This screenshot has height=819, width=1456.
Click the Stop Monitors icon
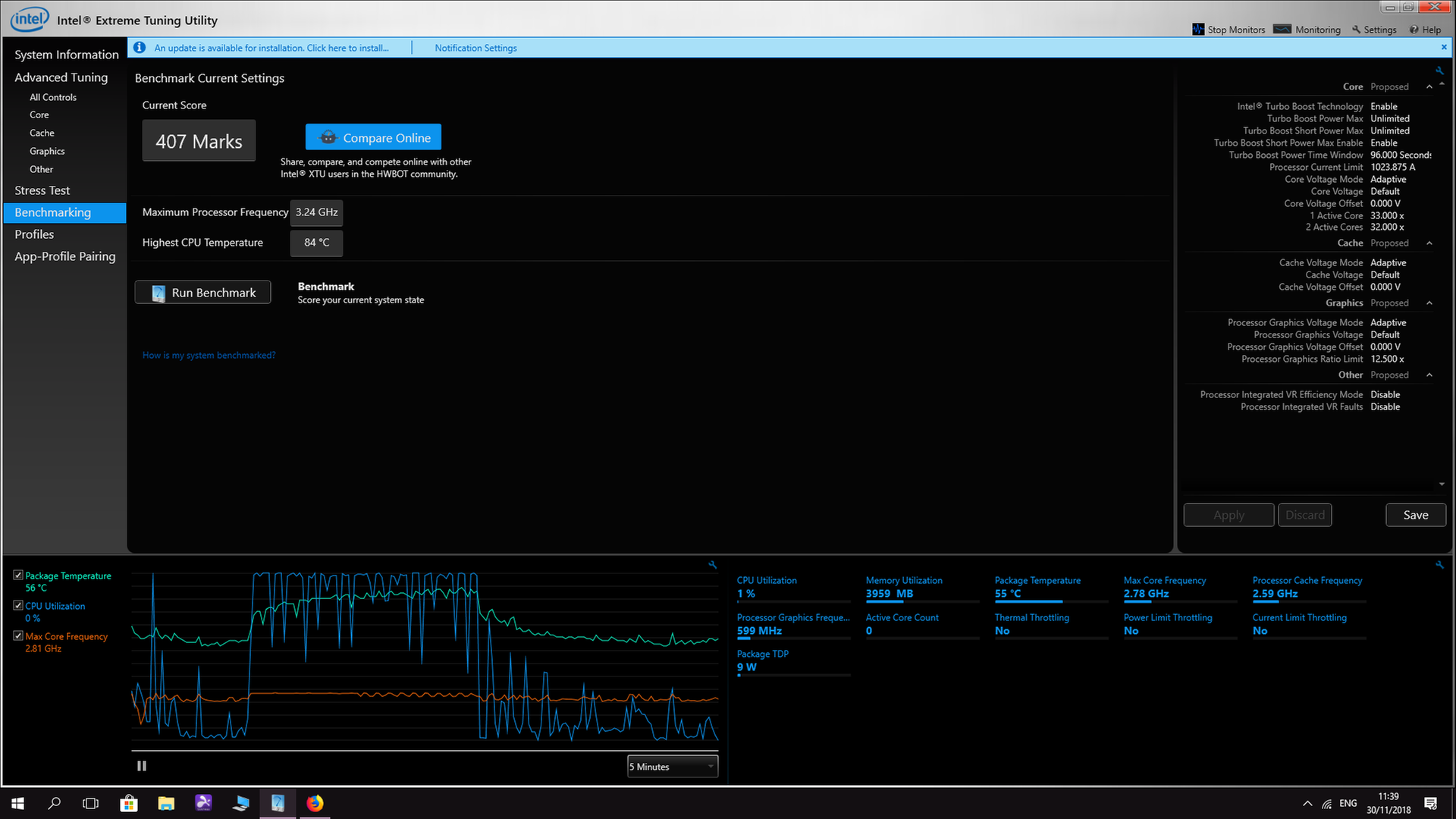tap(1198, 30)
